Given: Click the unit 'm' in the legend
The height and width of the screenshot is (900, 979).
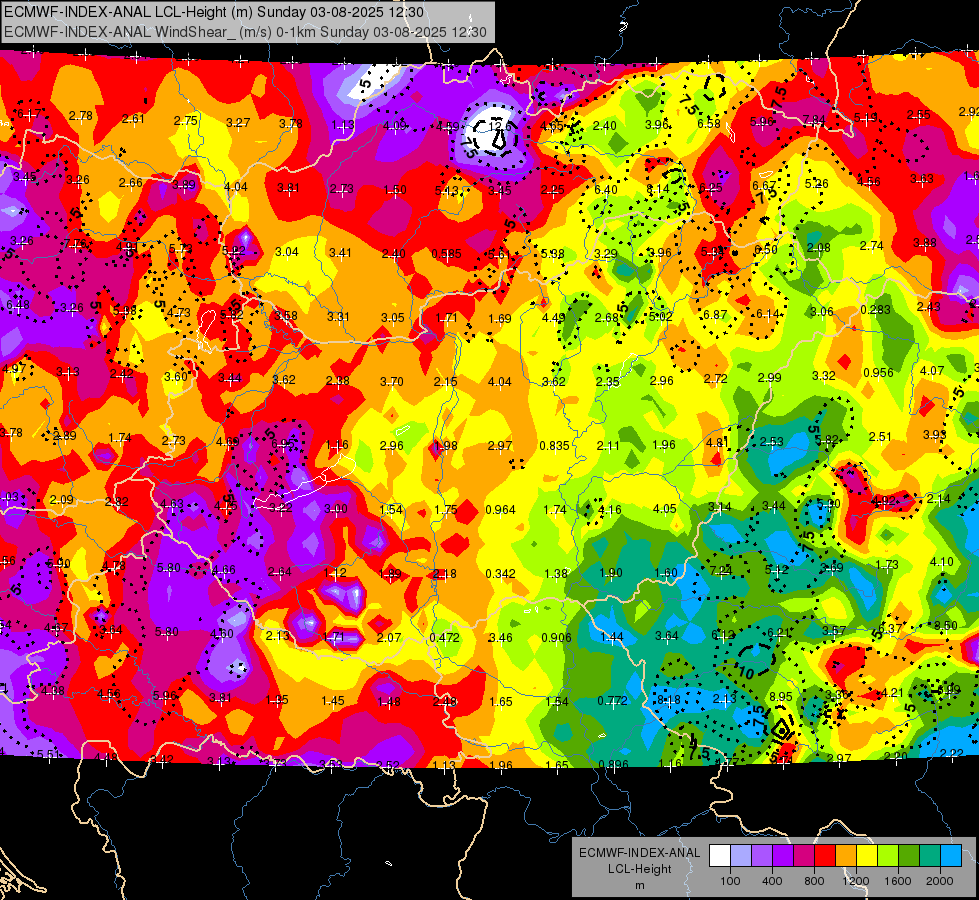Looking at the screenshot, I should [x=639, y=886].
